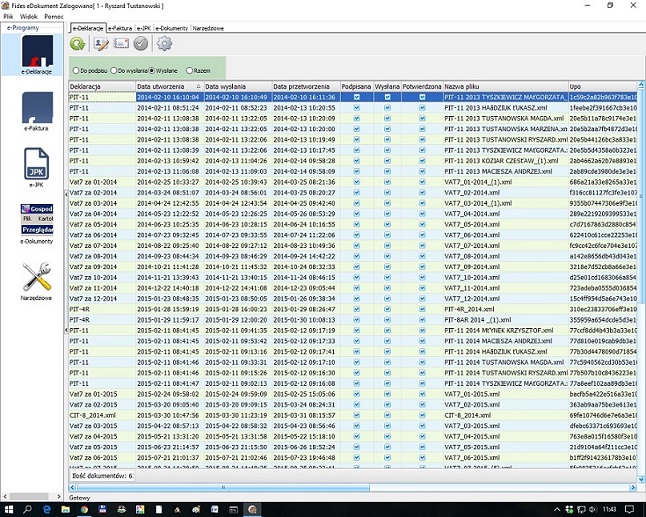The height and width of the screenshot is (517, 646).
Task: Click the send envelope toolbar icon
Action: point(121,44)
